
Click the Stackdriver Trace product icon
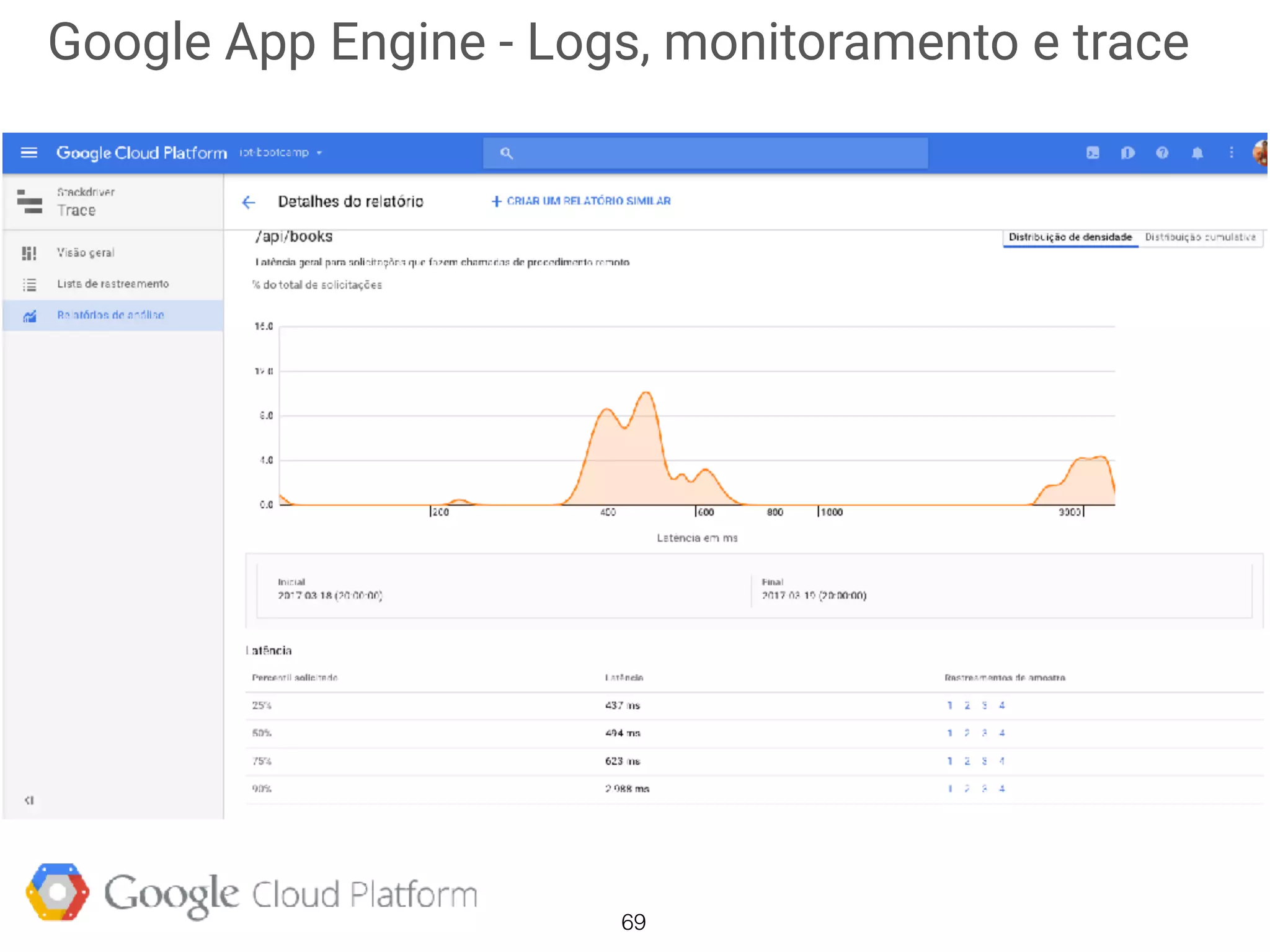(30, 201)
